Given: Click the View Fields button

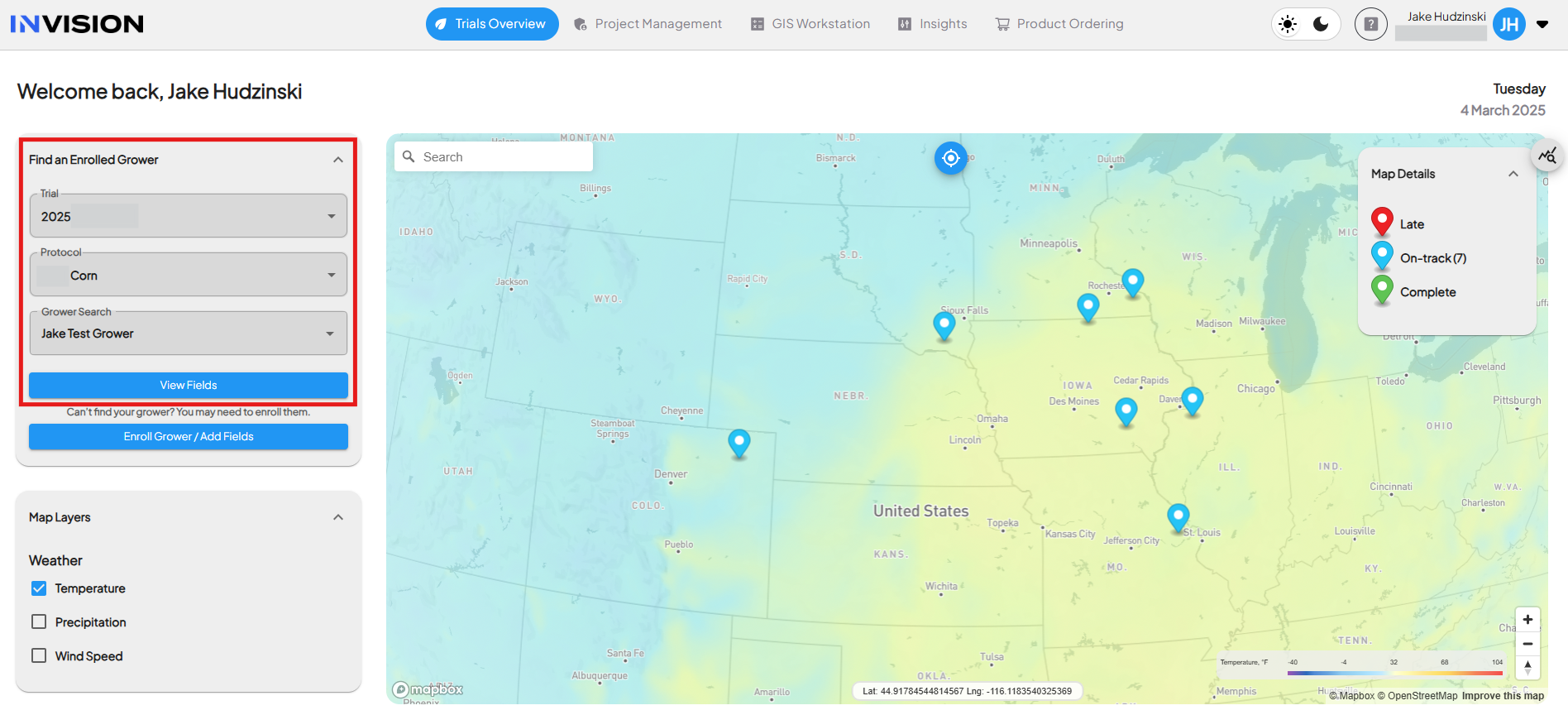Looking at the screenshot, I should (189, 386).
